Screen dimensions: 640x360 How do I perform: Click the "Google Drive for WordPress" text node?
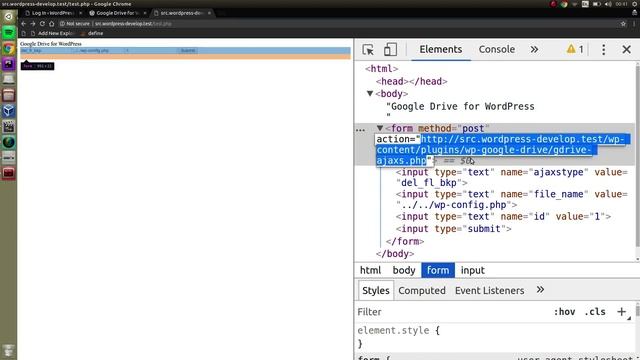(460, 106)
